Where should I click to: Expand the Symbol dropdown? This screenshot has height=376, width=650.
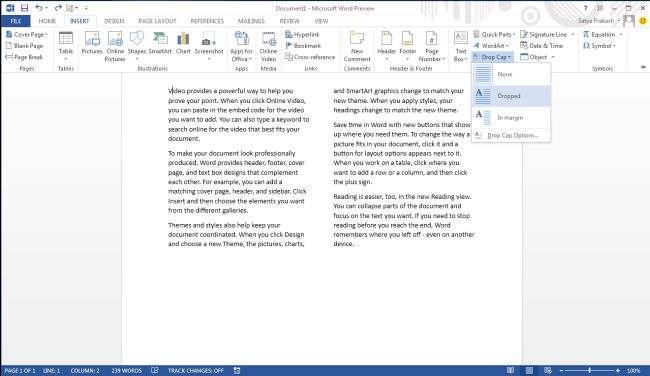pyautogui.click(x=614, y=46)
